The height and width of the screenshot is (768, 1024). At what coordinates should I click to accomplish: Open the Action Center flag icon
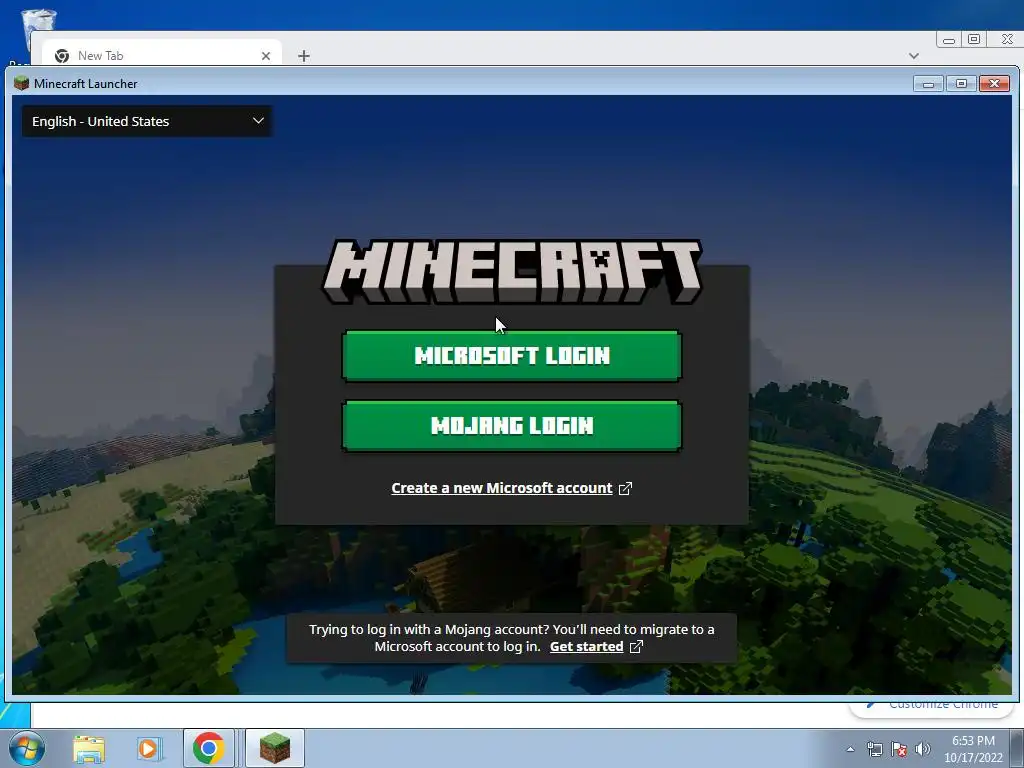[x=899, y=749]
